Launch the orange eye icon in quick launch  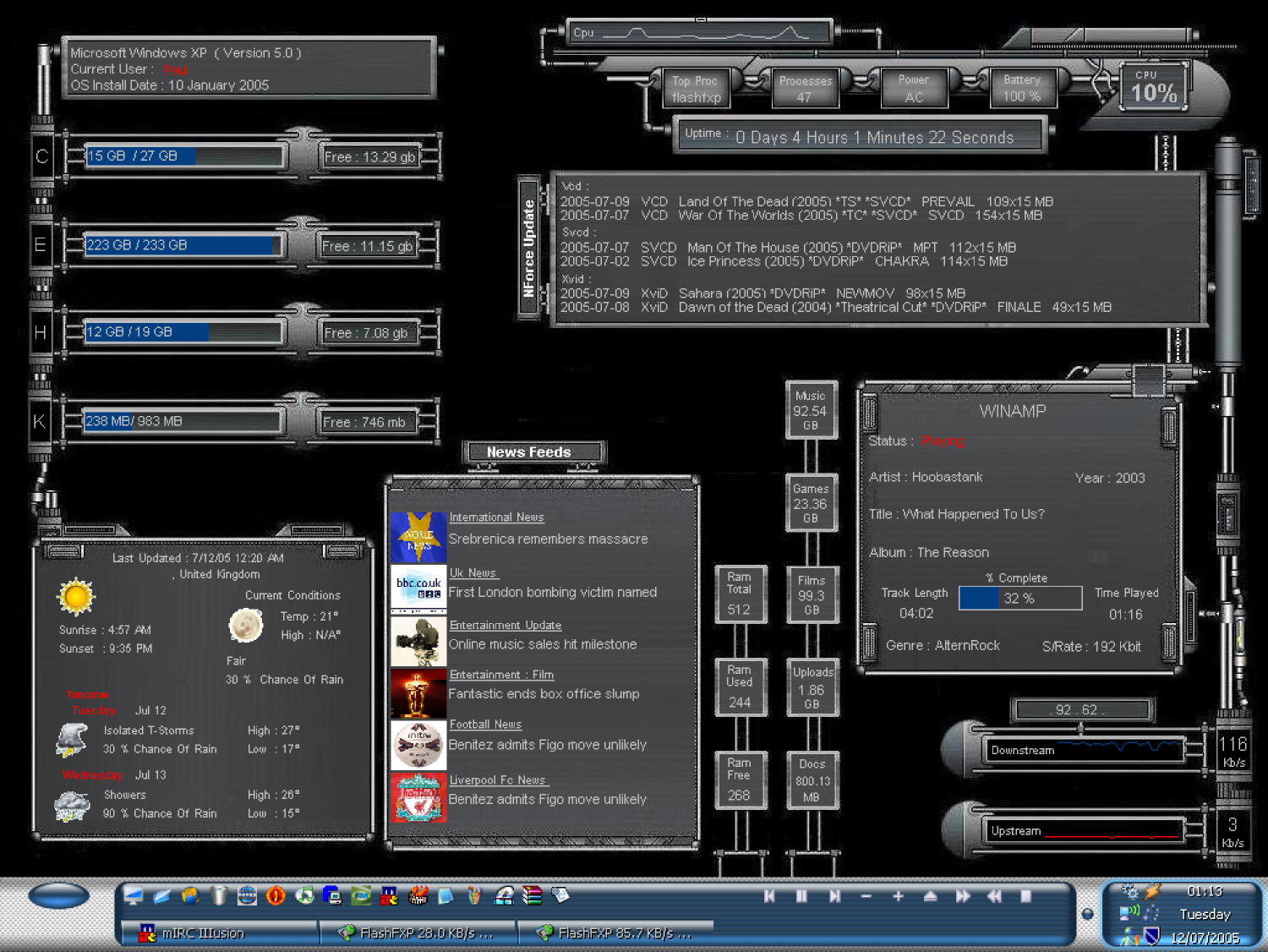[276, 895]
